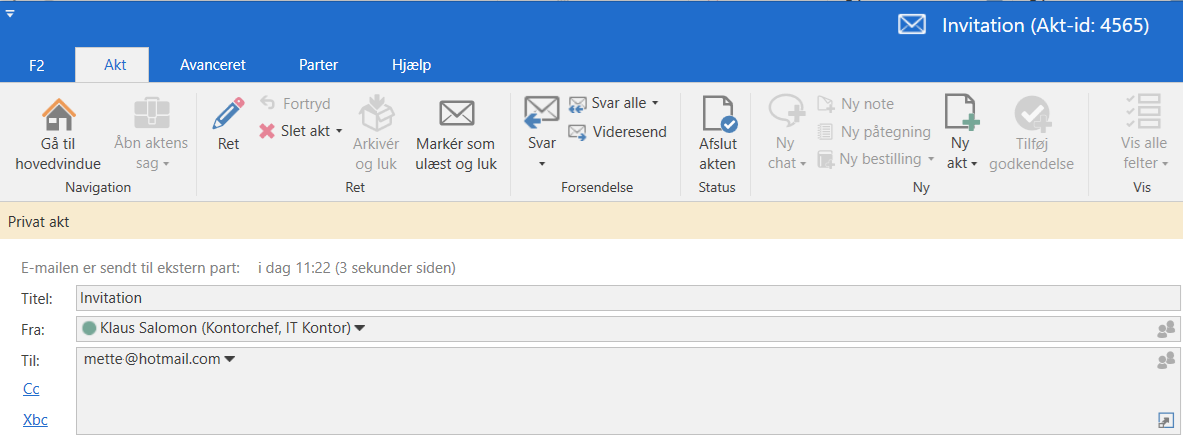Click the Afslut akten document icon
1183x435 pixels.
pyautogui.click(x=717, y=114)
